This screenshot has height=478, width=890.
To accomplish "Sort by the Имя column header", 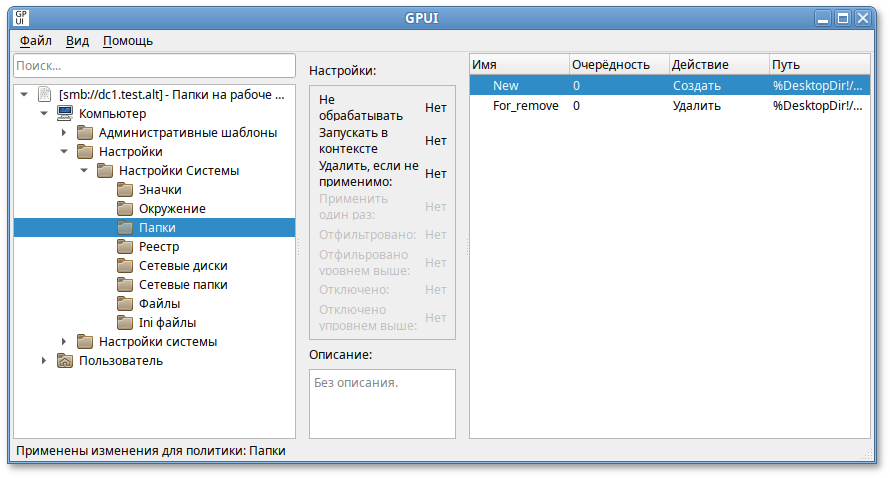I will 519,65.
